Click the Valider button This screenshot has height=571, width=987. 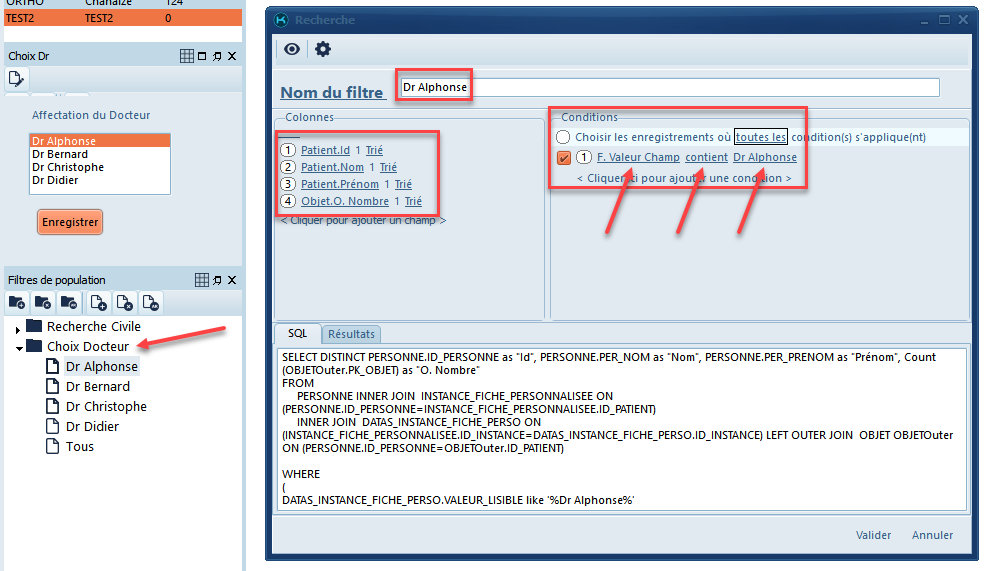pos(873,535)
